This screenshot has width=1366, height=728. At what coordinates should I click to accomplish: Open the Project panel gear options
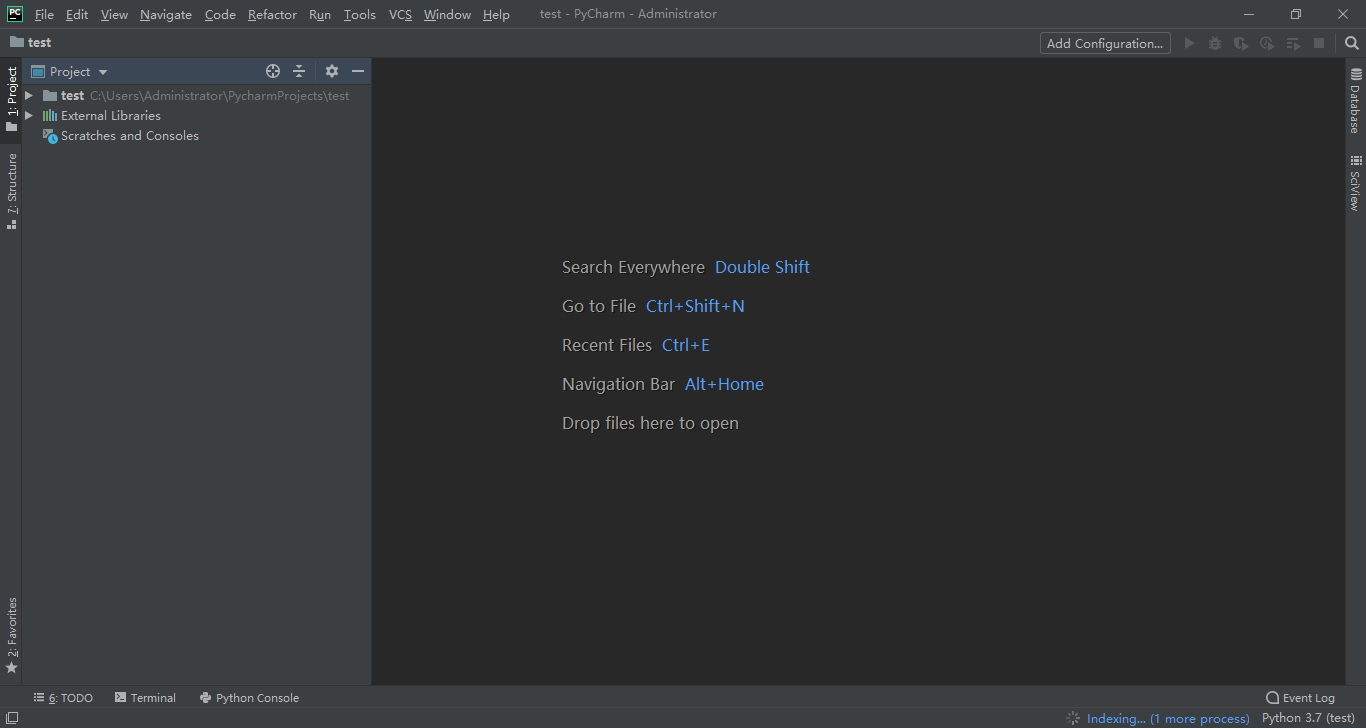click(332, 71)
